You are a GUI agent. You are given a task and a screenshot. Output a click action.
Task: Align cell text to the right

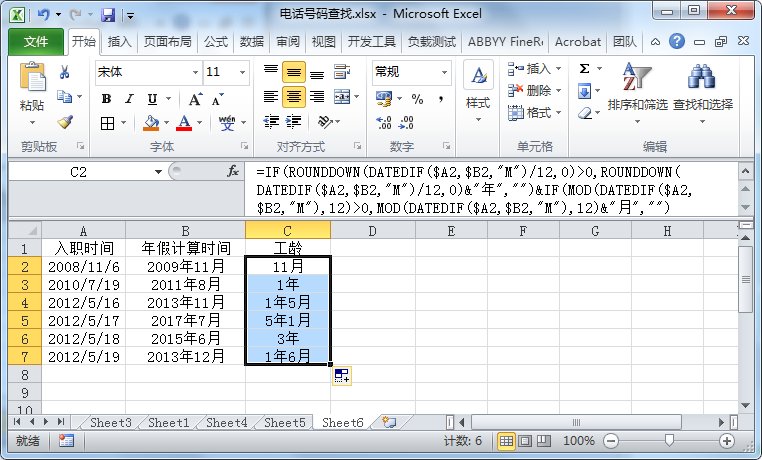(x=317, y=97)
